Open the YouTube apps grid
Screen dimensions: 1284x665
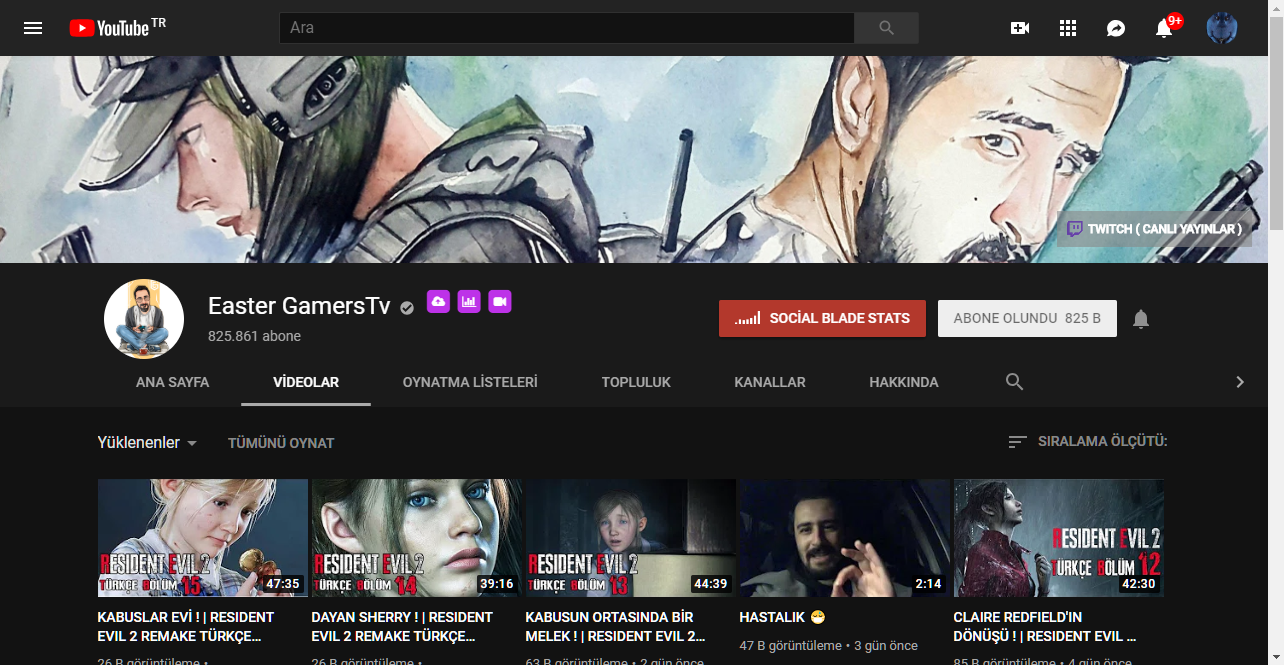pos(1068,28)
